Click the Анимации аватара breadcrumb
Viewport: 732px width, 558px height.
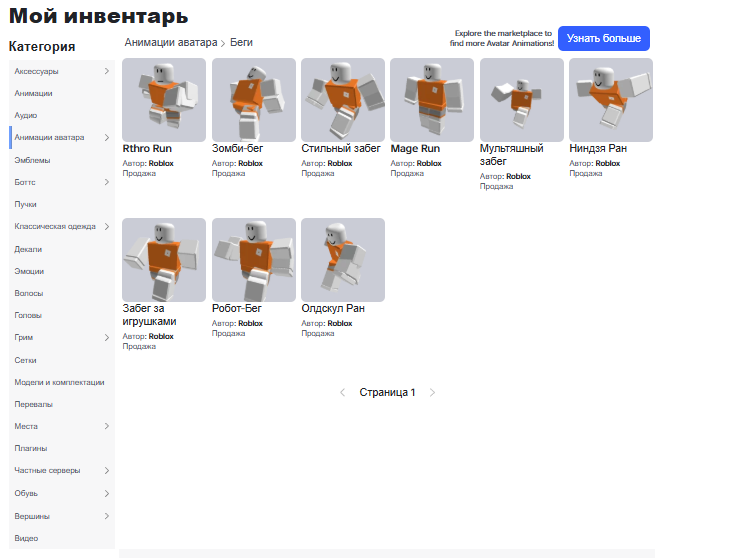click(x=171, y=42)
